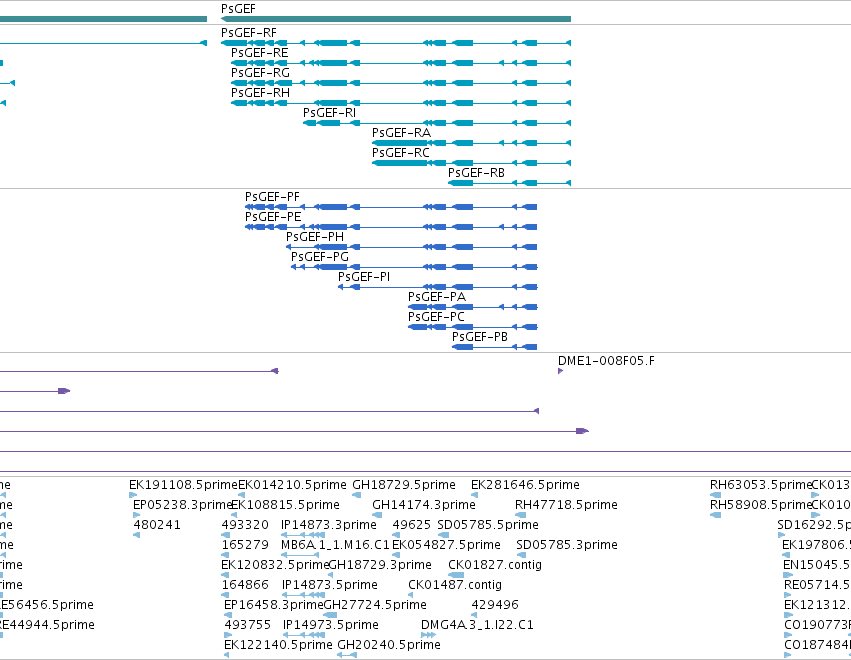Click EST RH63053.5prime
851x660 pixels.
(761, 485)
